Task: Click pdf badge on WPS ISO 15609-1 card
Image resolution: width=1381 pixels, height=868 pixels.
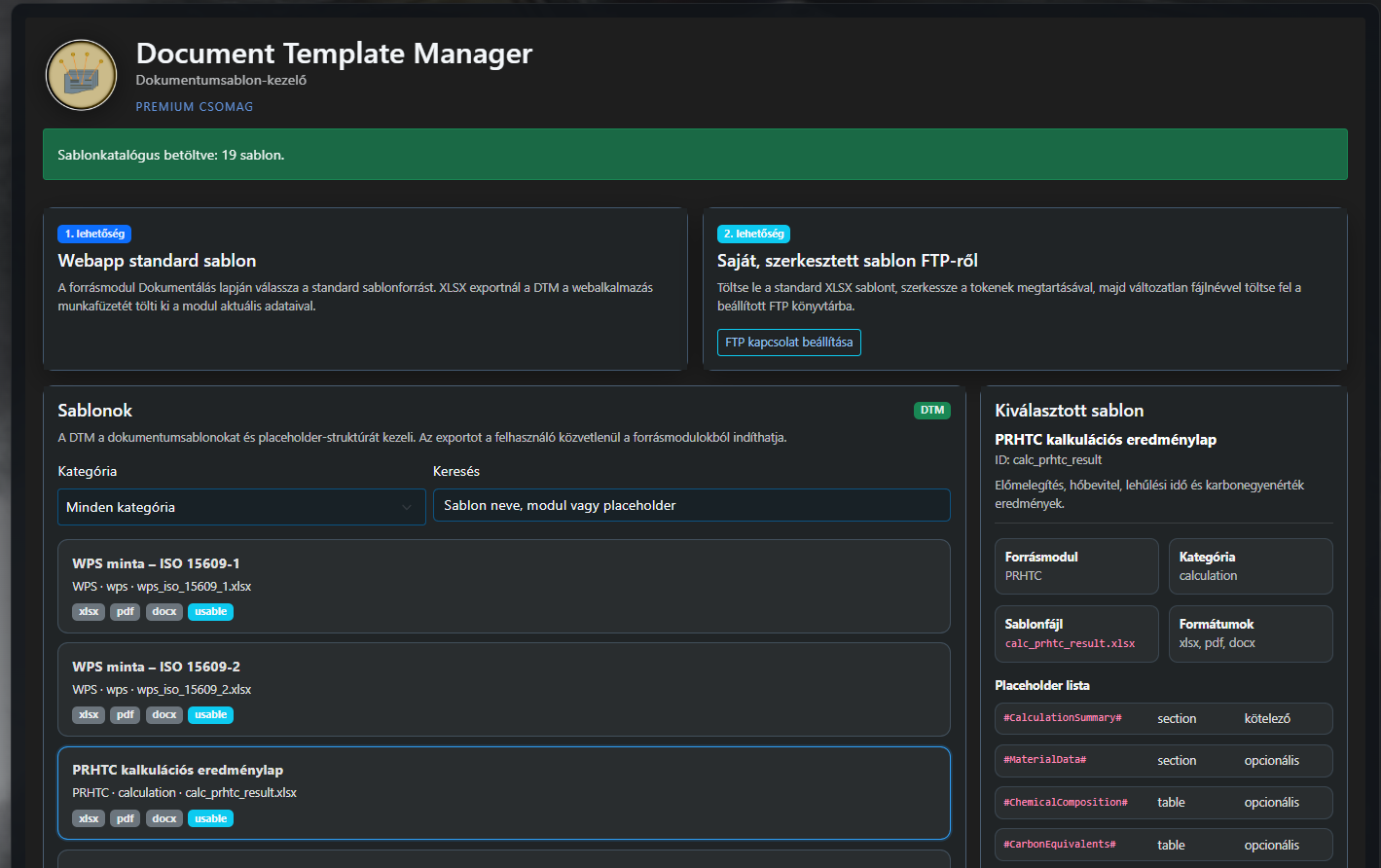Action: tap(126, 612)
